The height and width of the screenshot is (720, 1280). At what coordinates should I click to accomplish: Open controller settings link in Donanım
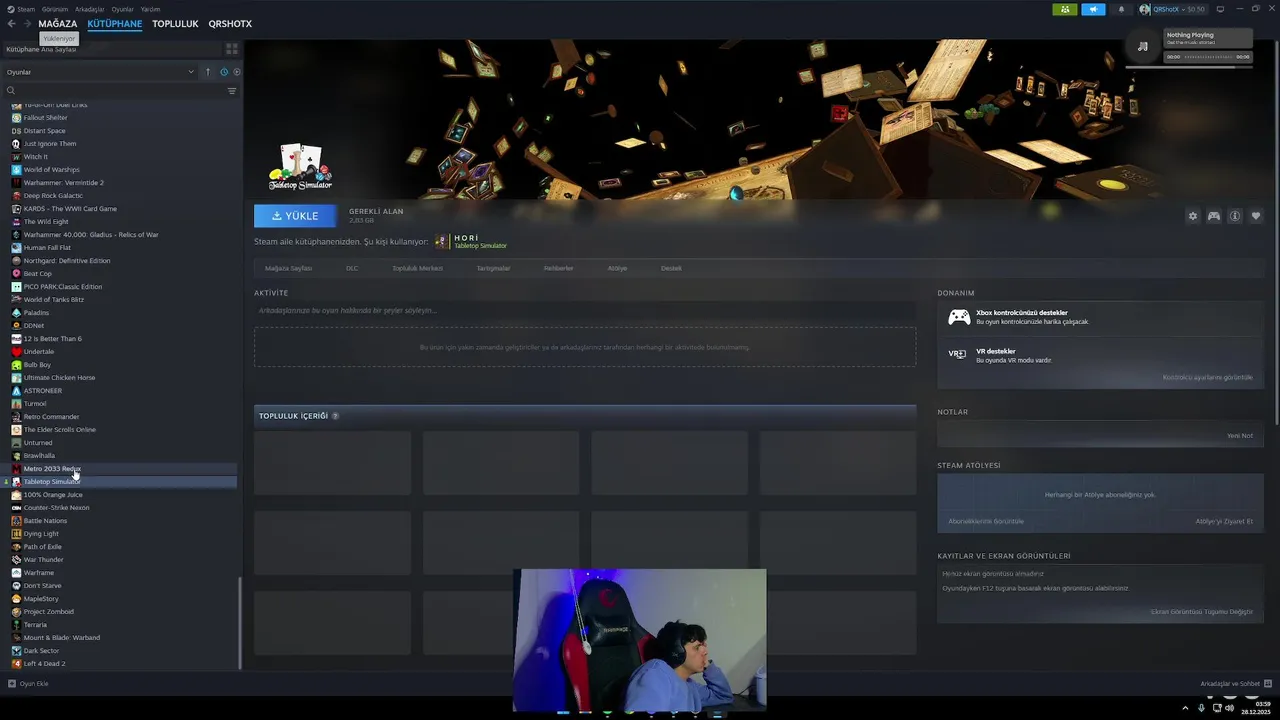coord(1207,377)
